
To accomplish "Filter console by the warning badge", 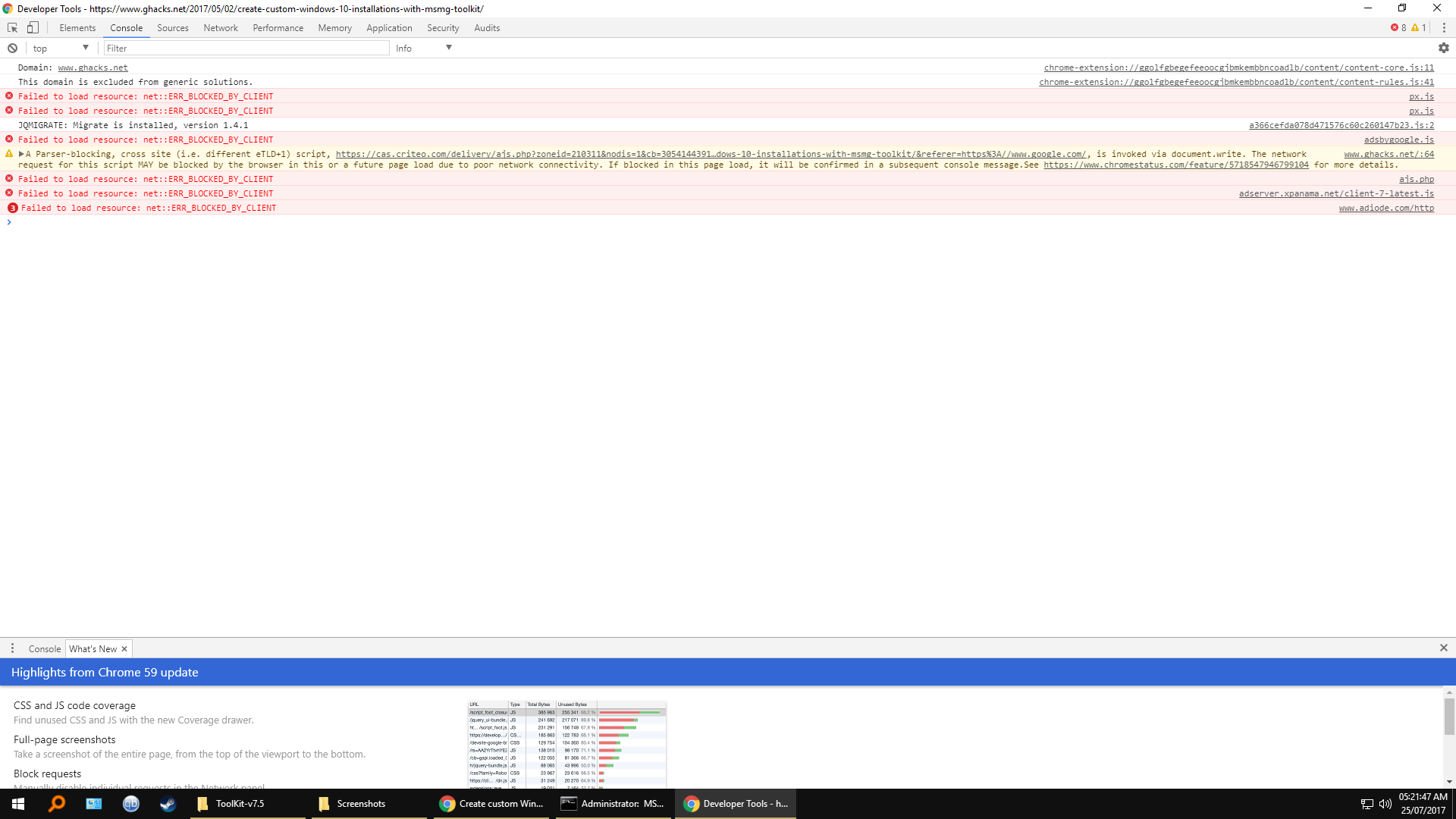I will 1418,27.
